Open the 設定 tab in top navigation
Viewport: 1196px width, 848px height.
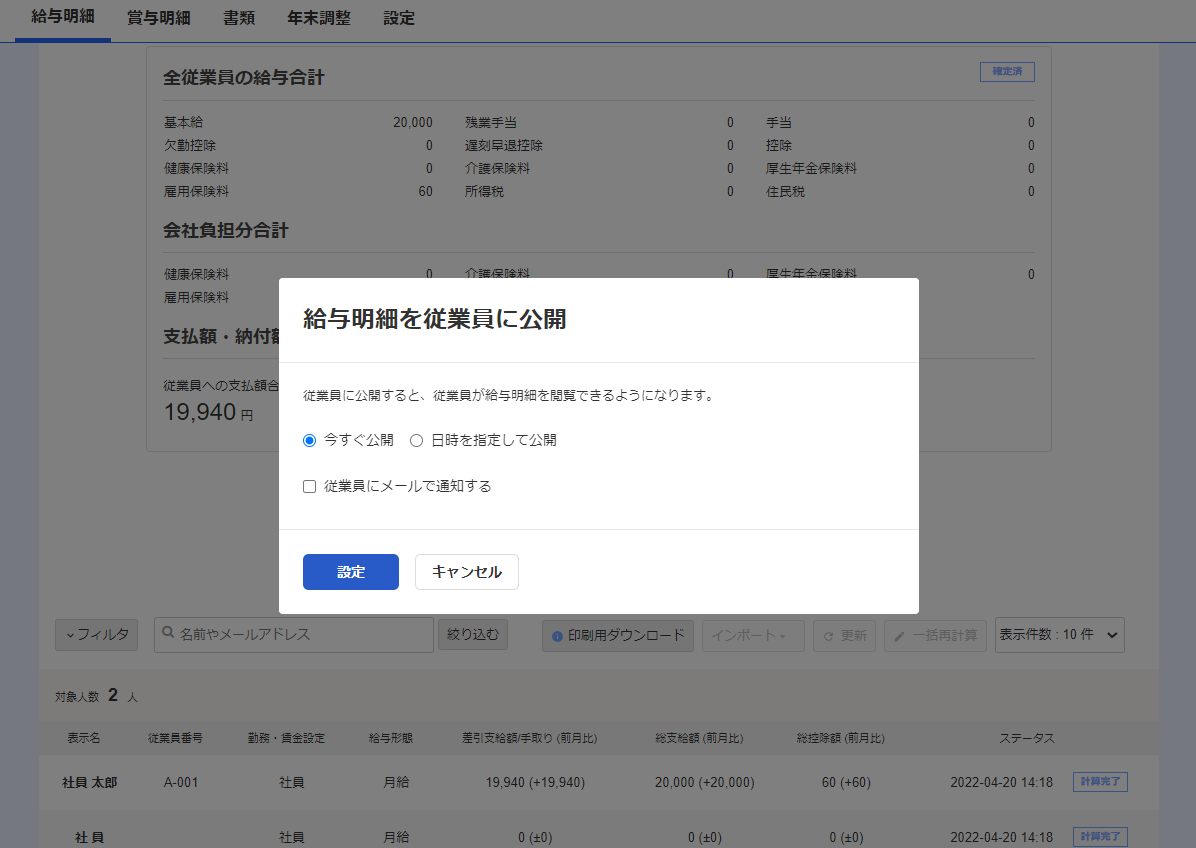pyautogui.click(x=399, y=18)
